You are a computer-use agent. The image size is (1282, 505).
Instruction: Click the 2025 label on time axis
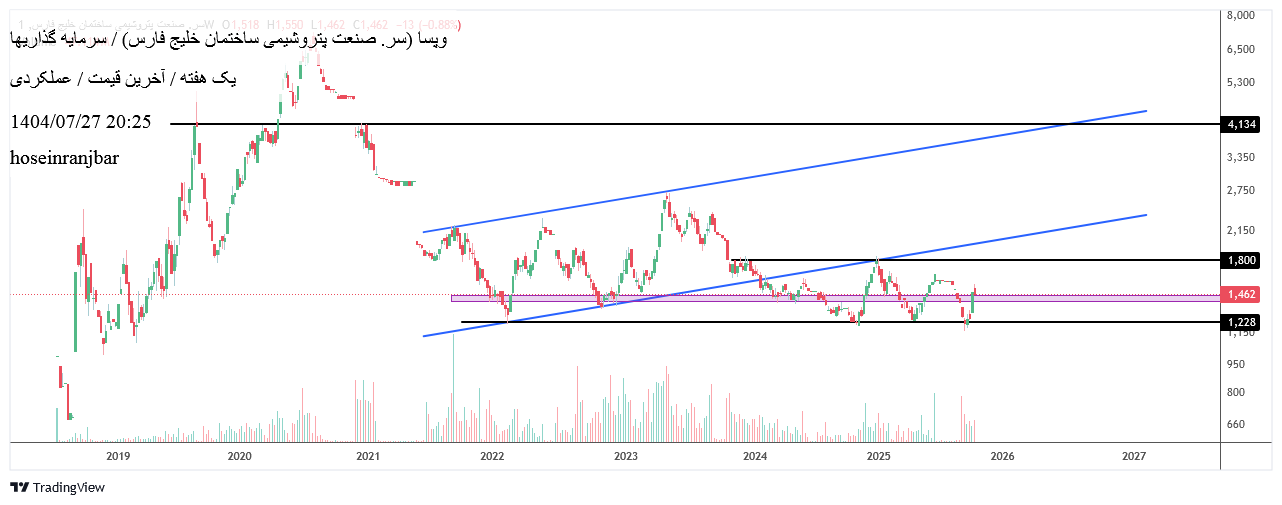[x=878, y=456]
